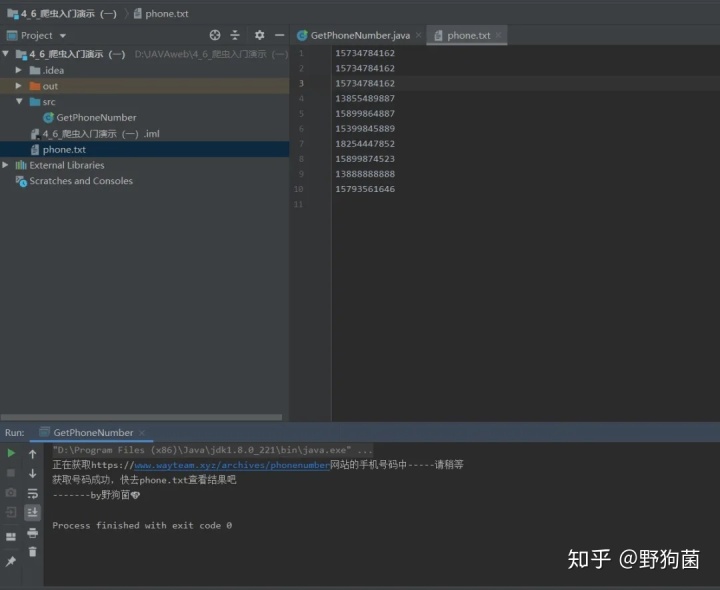The width and height of the screenshot is (720, 590).
Task: Expand the .idea folder arrow
Action: 18,70
